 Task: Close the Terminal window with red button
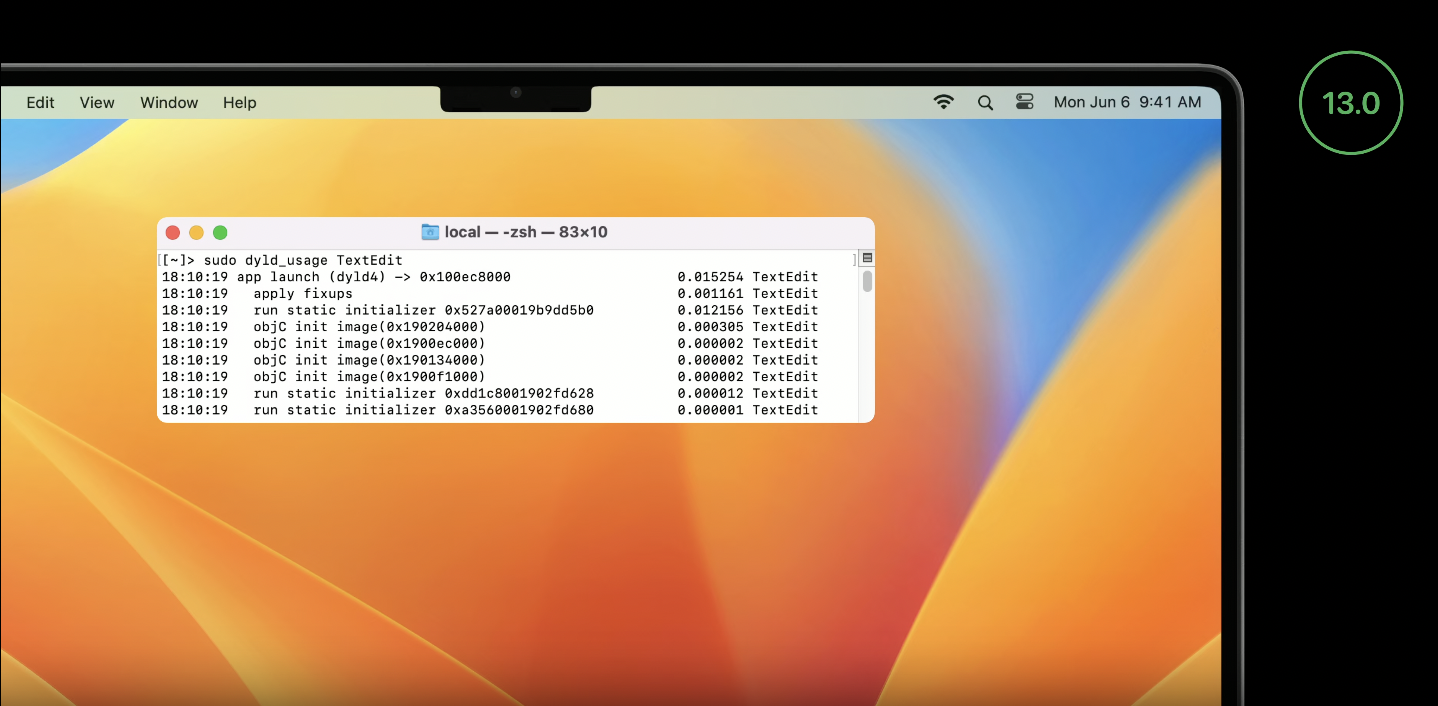[172, 232]
